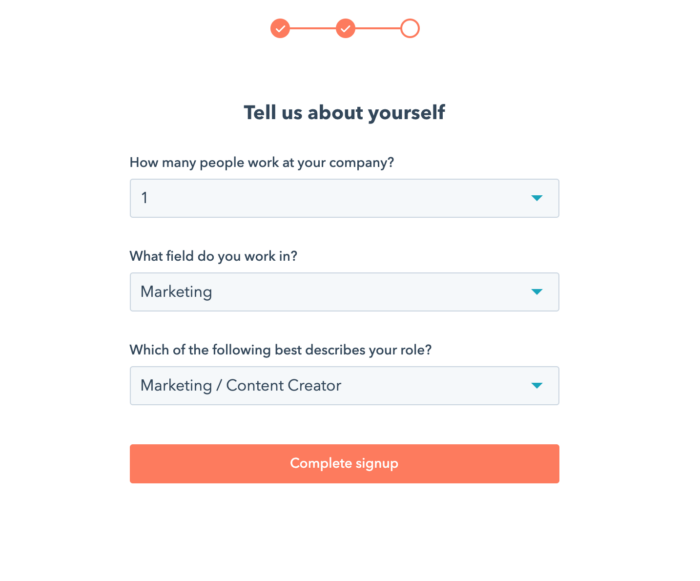The height and width of the screenshot is (581, 700).
Task: Expand the work field dropdown arrow
Action: [537, 292]
